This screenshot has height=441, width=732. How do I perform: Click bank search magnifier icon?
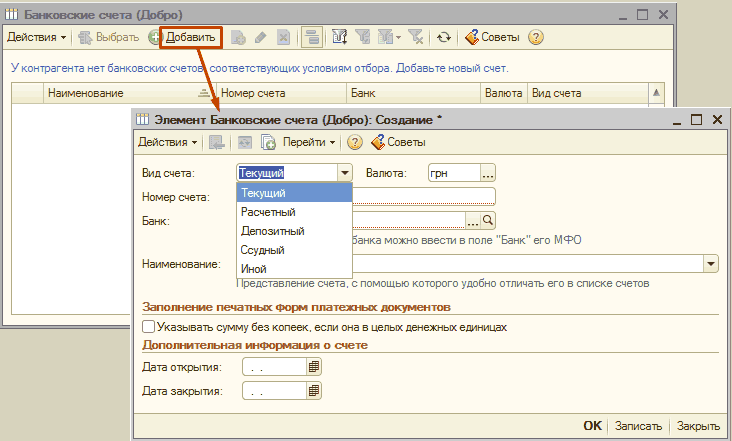point(489,220)
